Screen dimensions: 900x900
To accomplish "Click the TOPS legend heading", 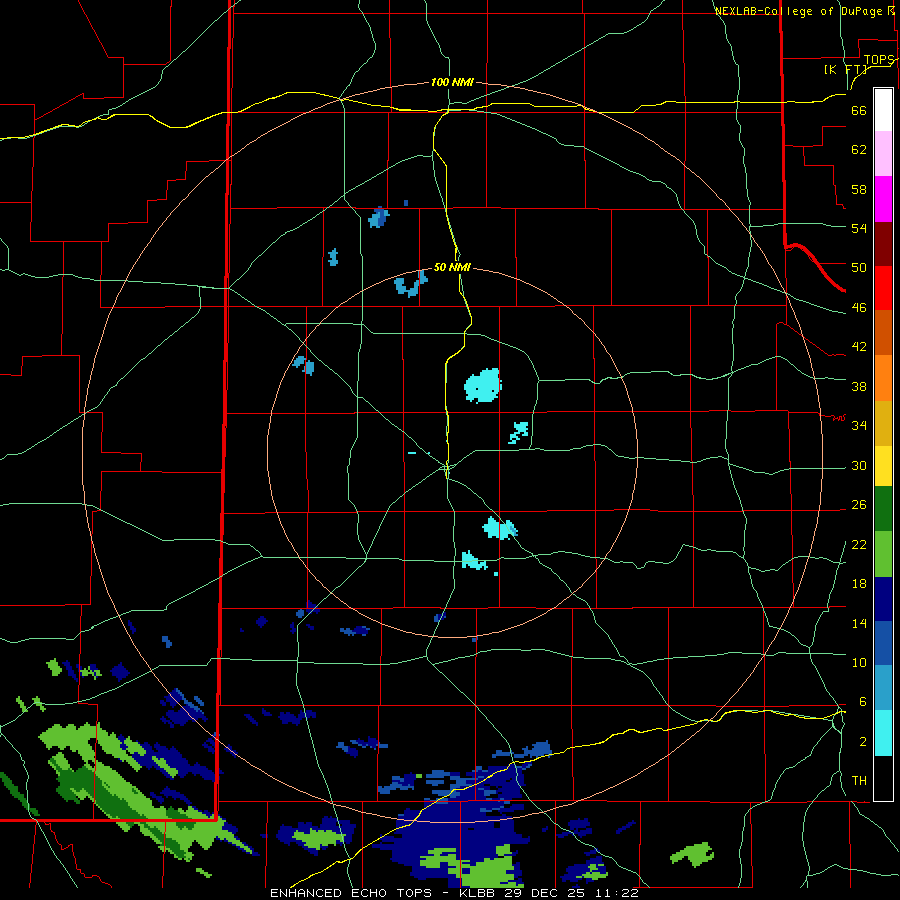I will [x=879, y=60].
